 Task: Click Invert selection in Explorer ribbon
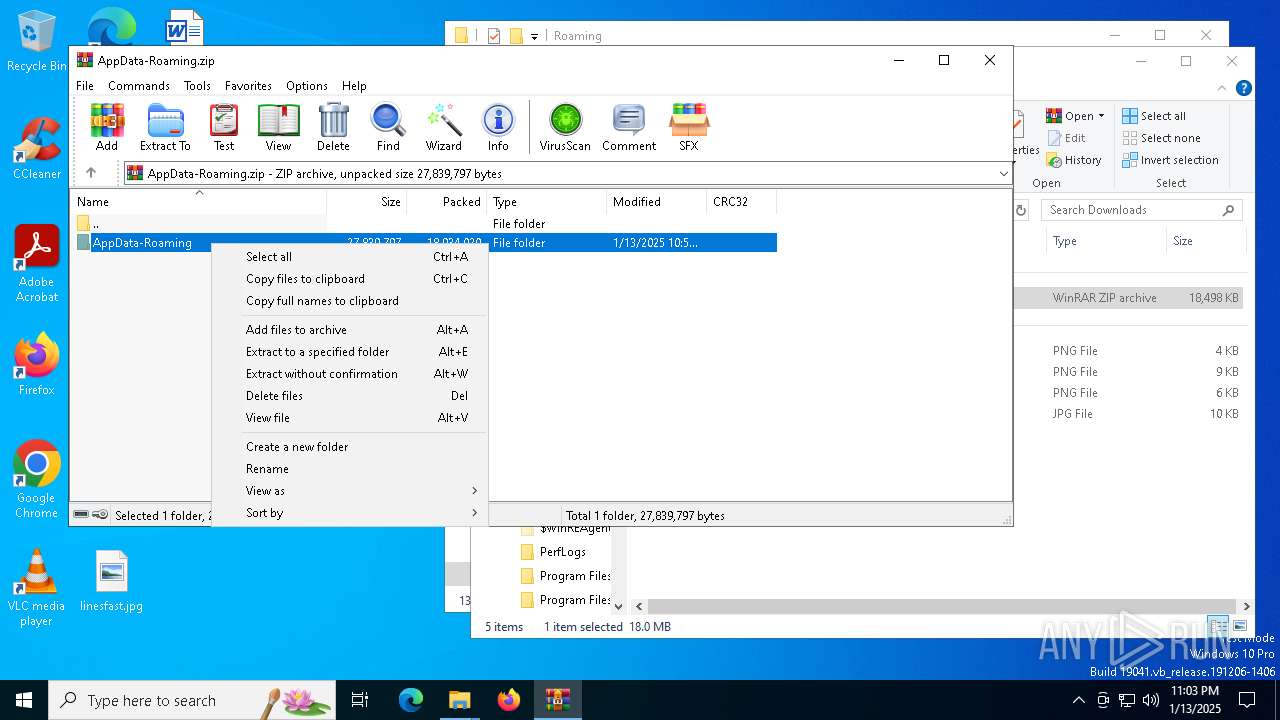pos(1170,160)
